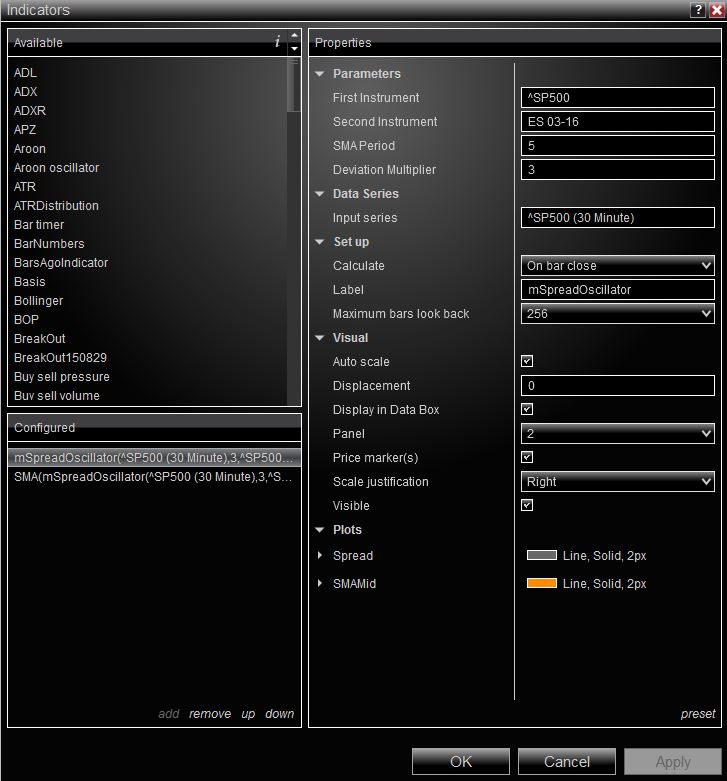Expand the SMAMid plot settings
727x781 pixels.
pos(320,583)
